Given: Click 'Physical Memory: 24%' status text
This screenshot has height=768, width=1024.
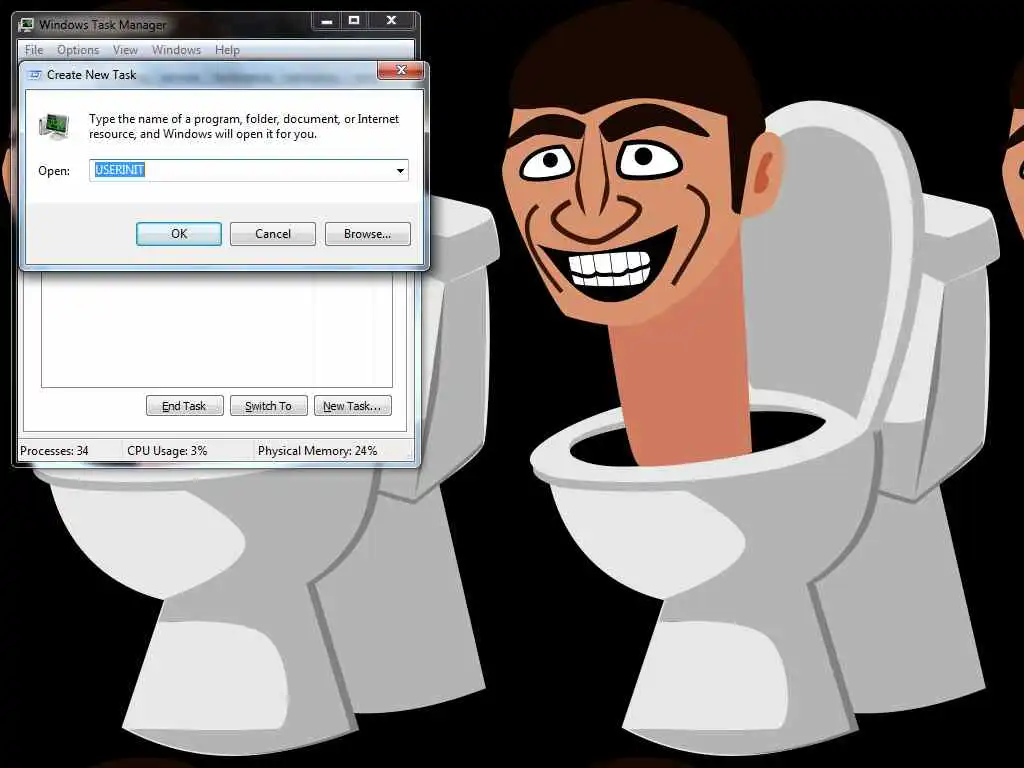Looking at the screenshot, I should click(x=317, y=451).
